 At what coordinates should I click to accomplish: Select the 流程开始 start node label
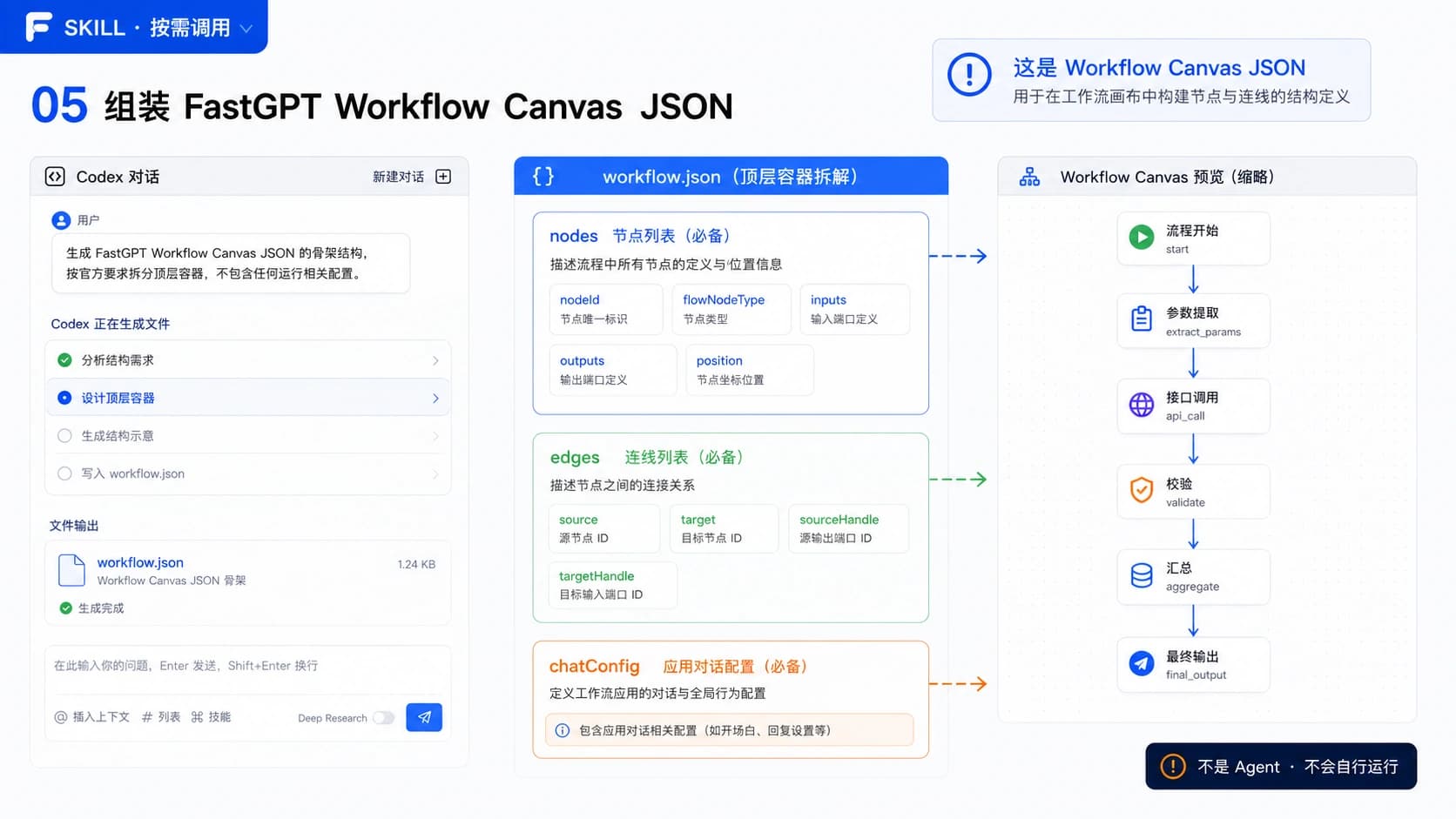pyautogui.click(x=1192, y=238)
